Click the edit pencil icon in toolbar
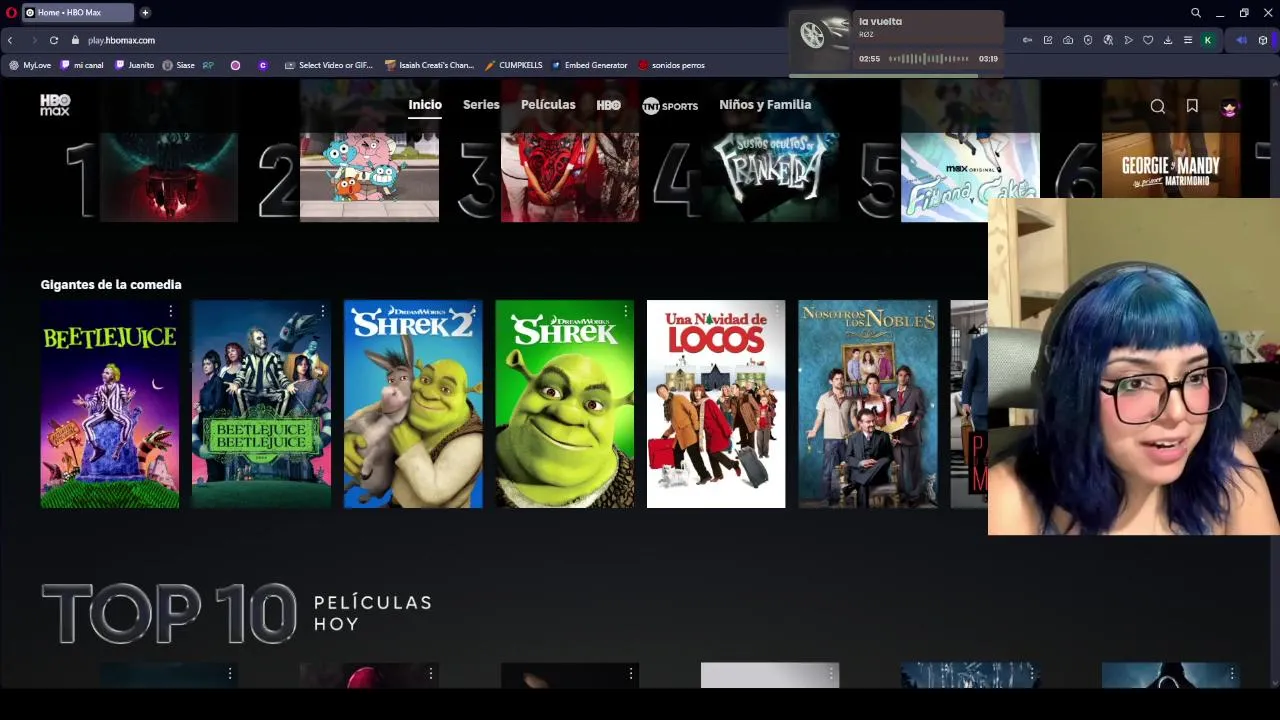Viewport: 1280px width, 720px height. point(1048,40)
